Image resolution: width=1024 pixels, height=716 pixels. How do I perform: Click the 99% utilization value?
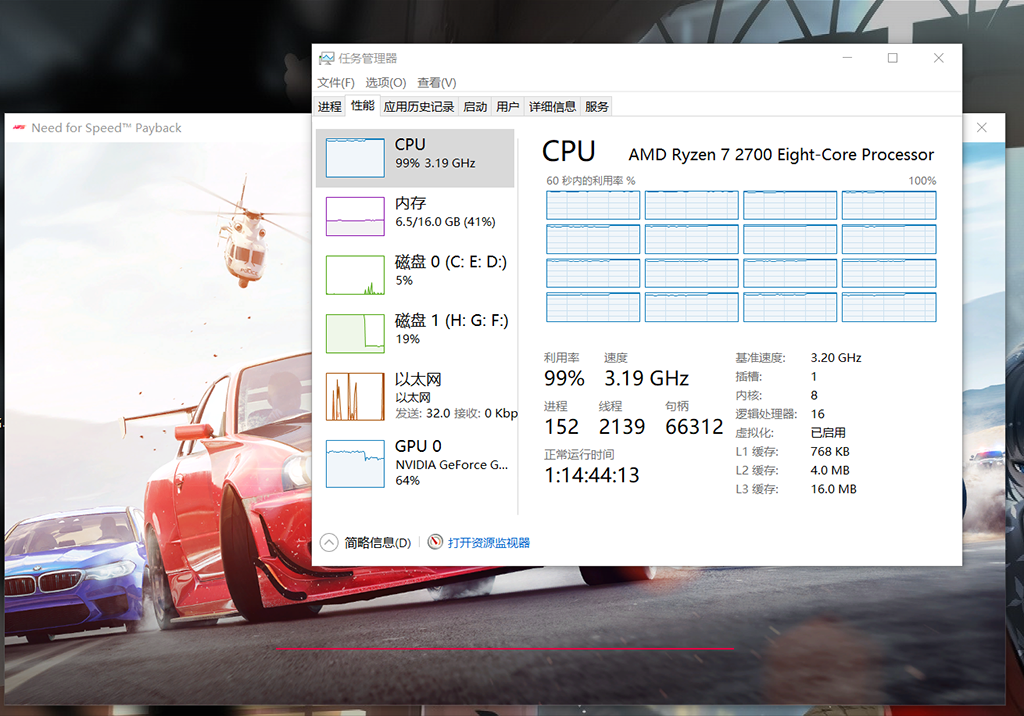point(564,378)
